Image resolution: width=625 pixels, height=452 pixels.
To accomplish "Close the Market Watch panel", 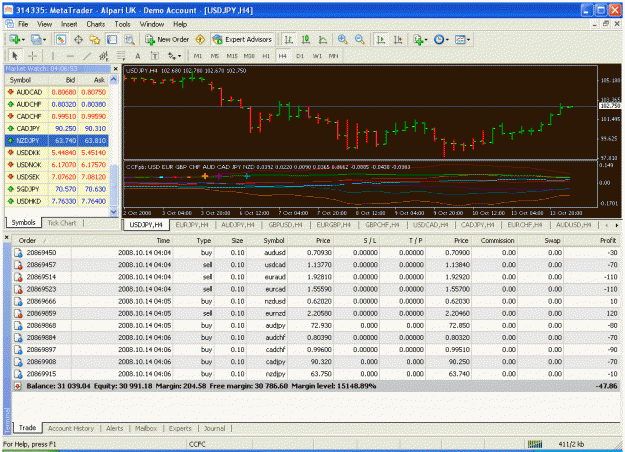I will 116,69.
